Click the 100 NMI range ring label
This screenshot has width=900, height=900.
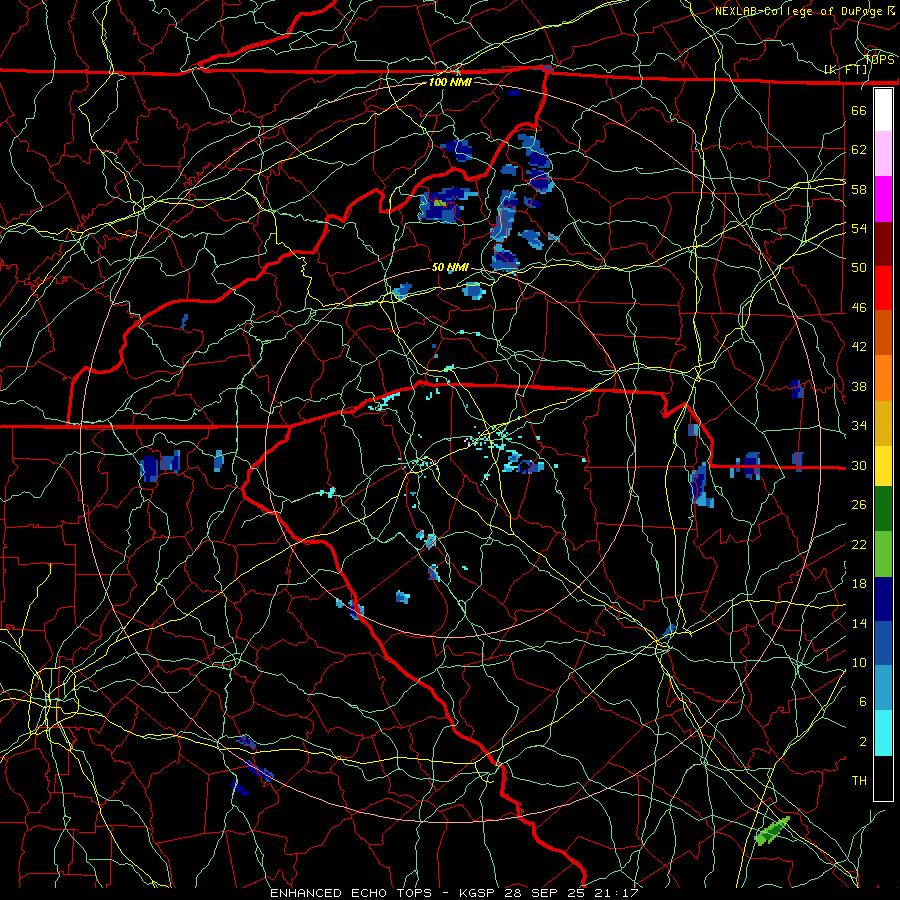[x=451, y=82]
